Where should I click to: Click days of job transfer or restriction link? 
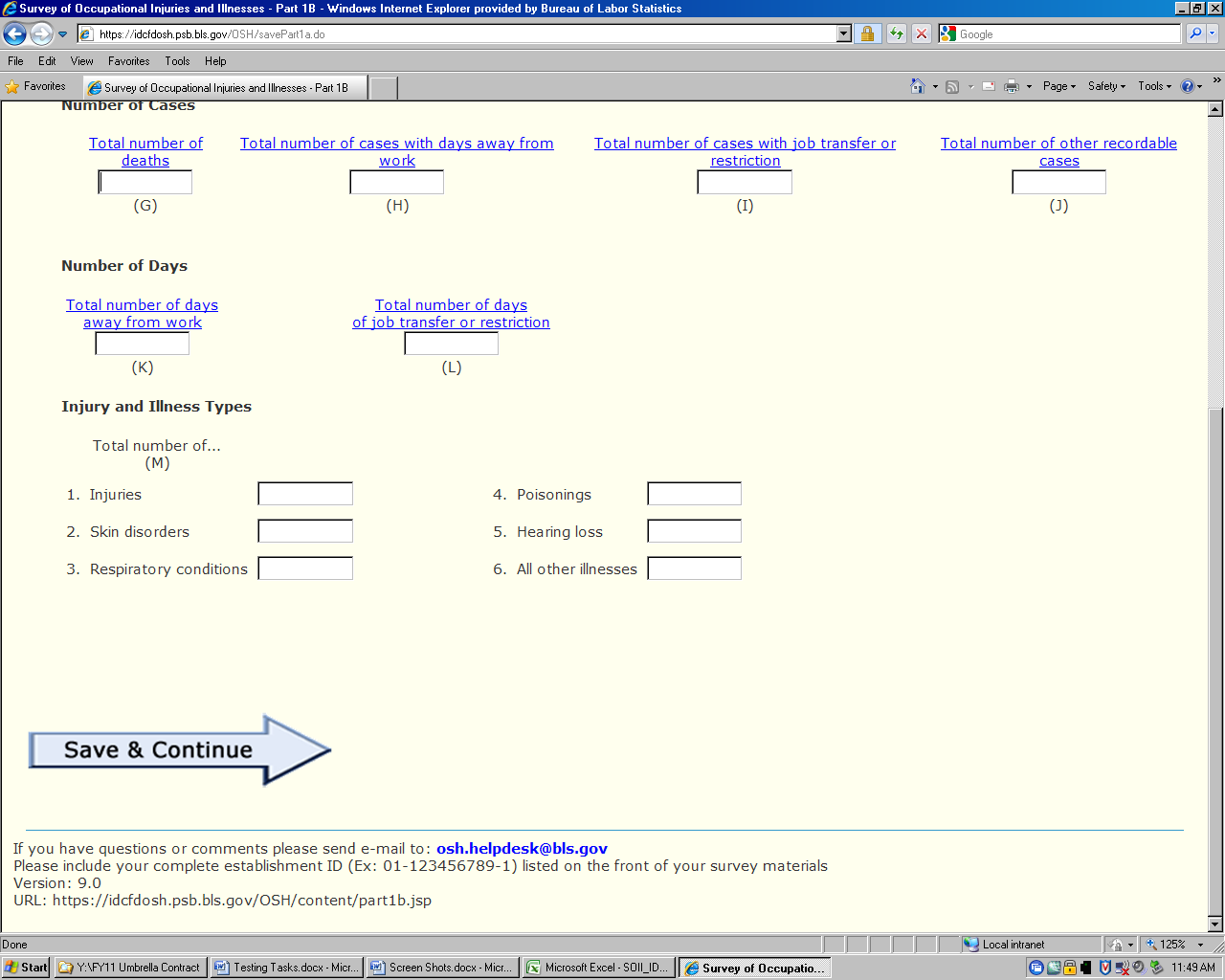pos(451,314)
